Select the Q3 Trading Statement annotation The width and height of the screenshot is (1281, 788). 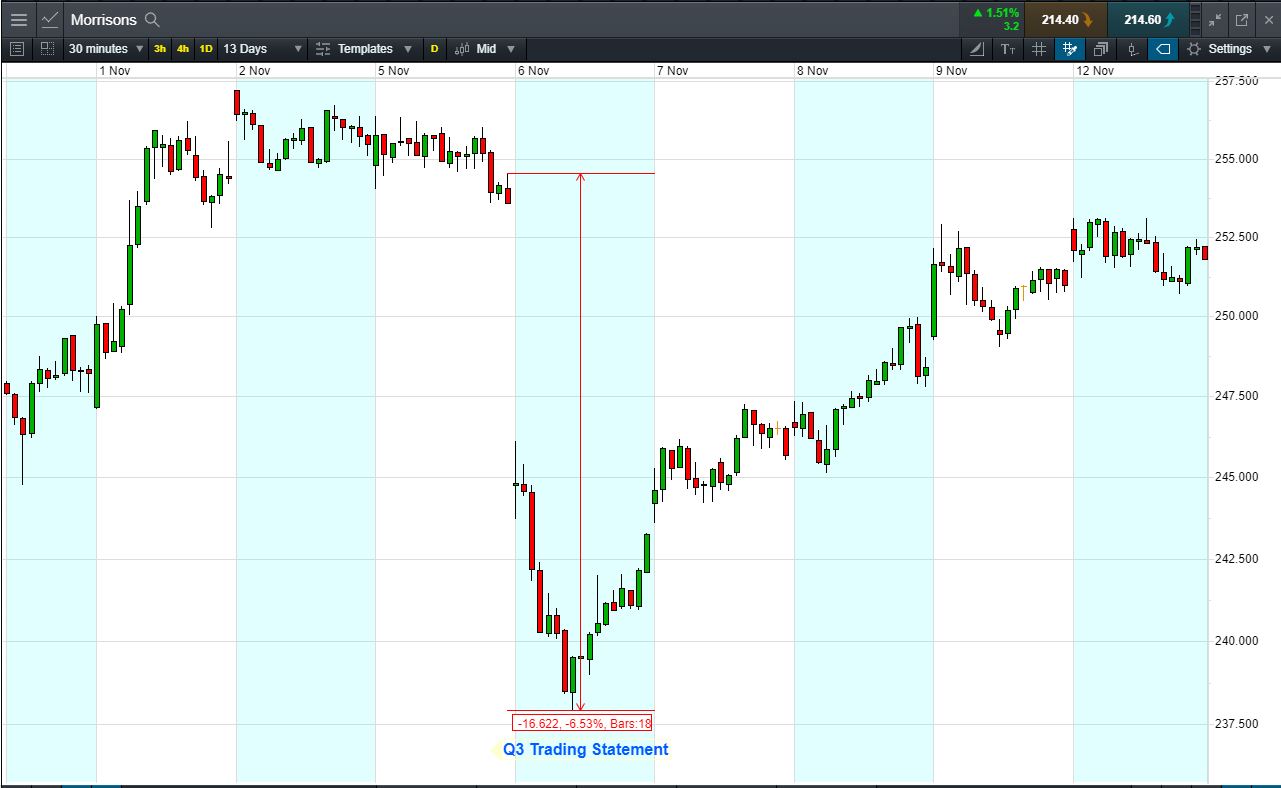[585, 749]
